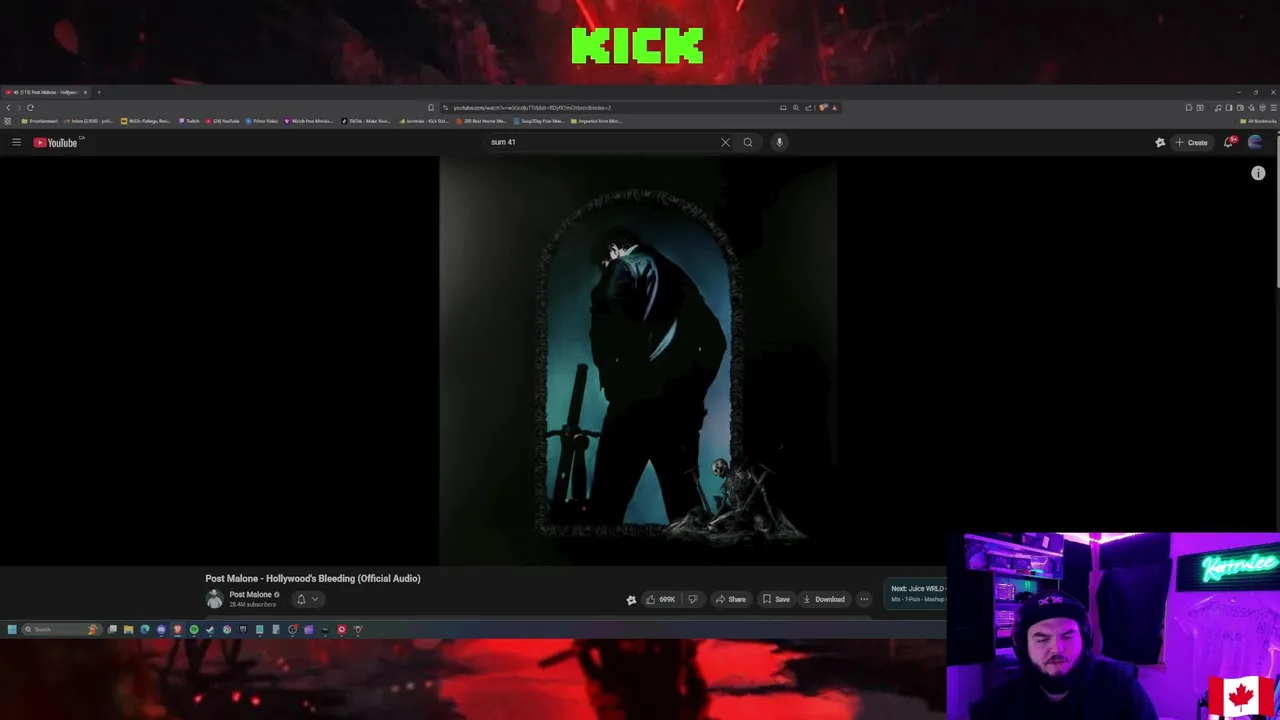Open the browser media control music icon
The height and width of the screenshot is (720, 1280).
coord(1217,107)
